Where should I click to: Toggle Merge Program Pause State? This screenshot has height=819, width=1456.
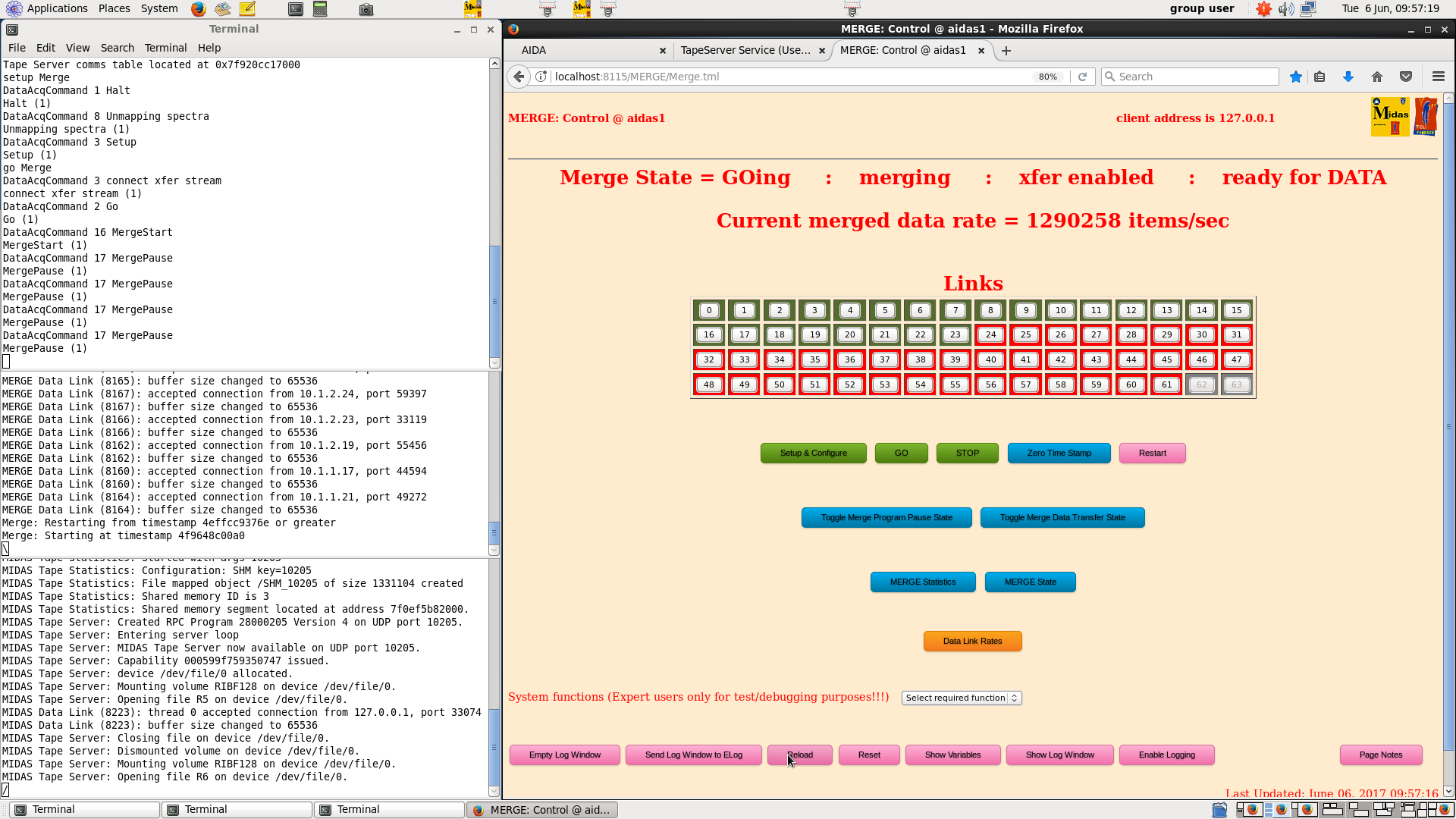coord(886,518)
